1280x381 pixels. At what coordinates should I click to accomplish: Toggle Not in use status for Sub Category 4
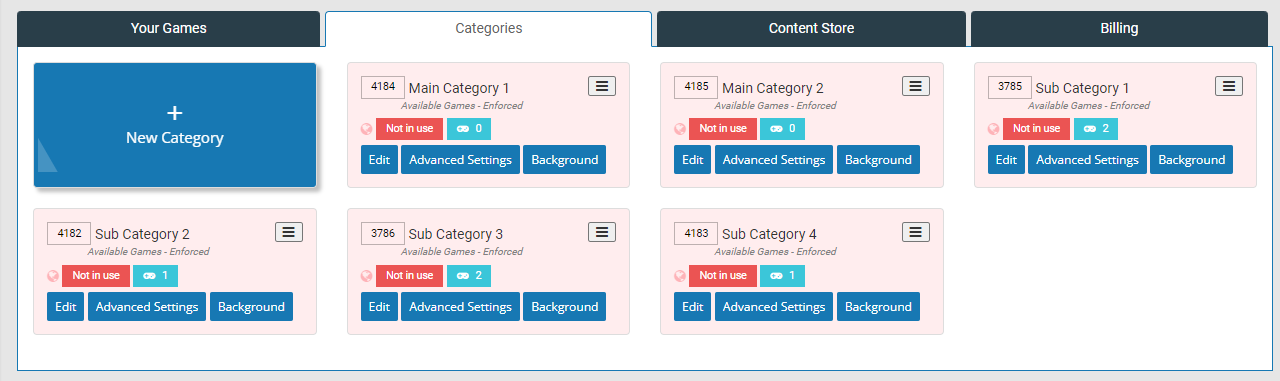point(723,275)
